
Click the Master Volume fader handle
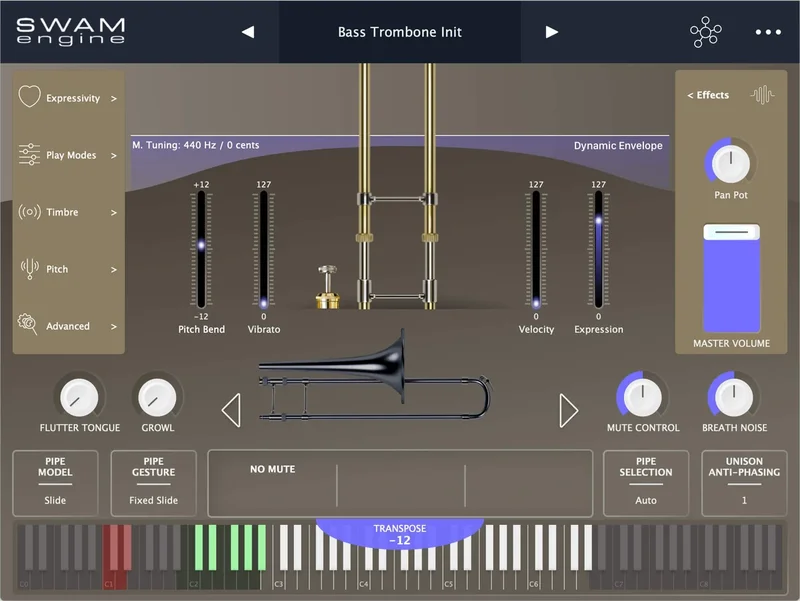(732, 232)
